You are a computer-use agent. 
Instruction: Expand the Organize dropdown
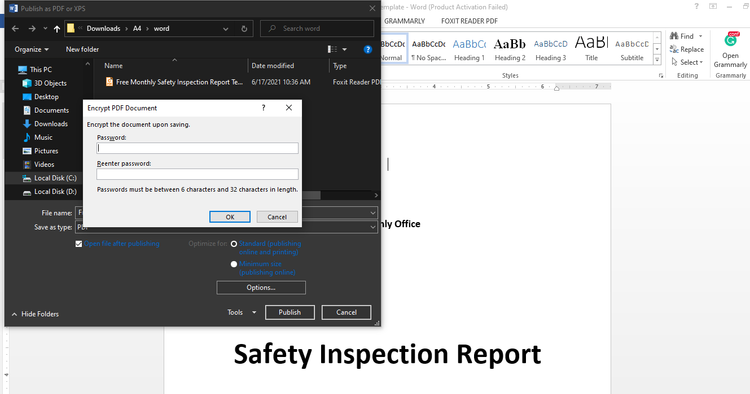point(32,49)
